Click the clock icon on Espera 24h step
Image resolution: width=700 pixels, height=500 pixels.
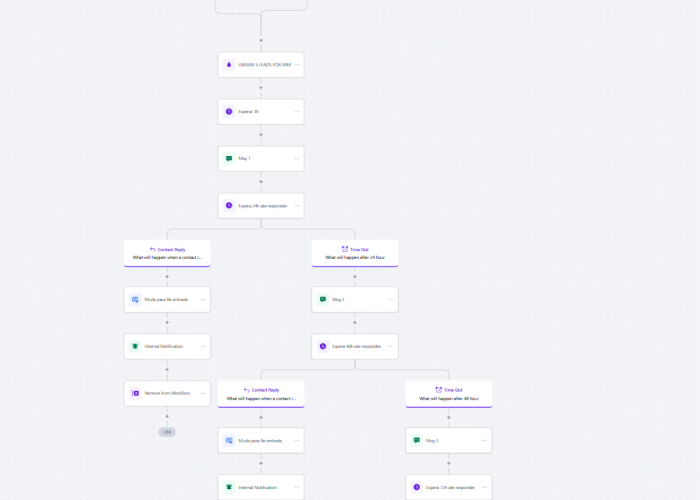point(229,205)
